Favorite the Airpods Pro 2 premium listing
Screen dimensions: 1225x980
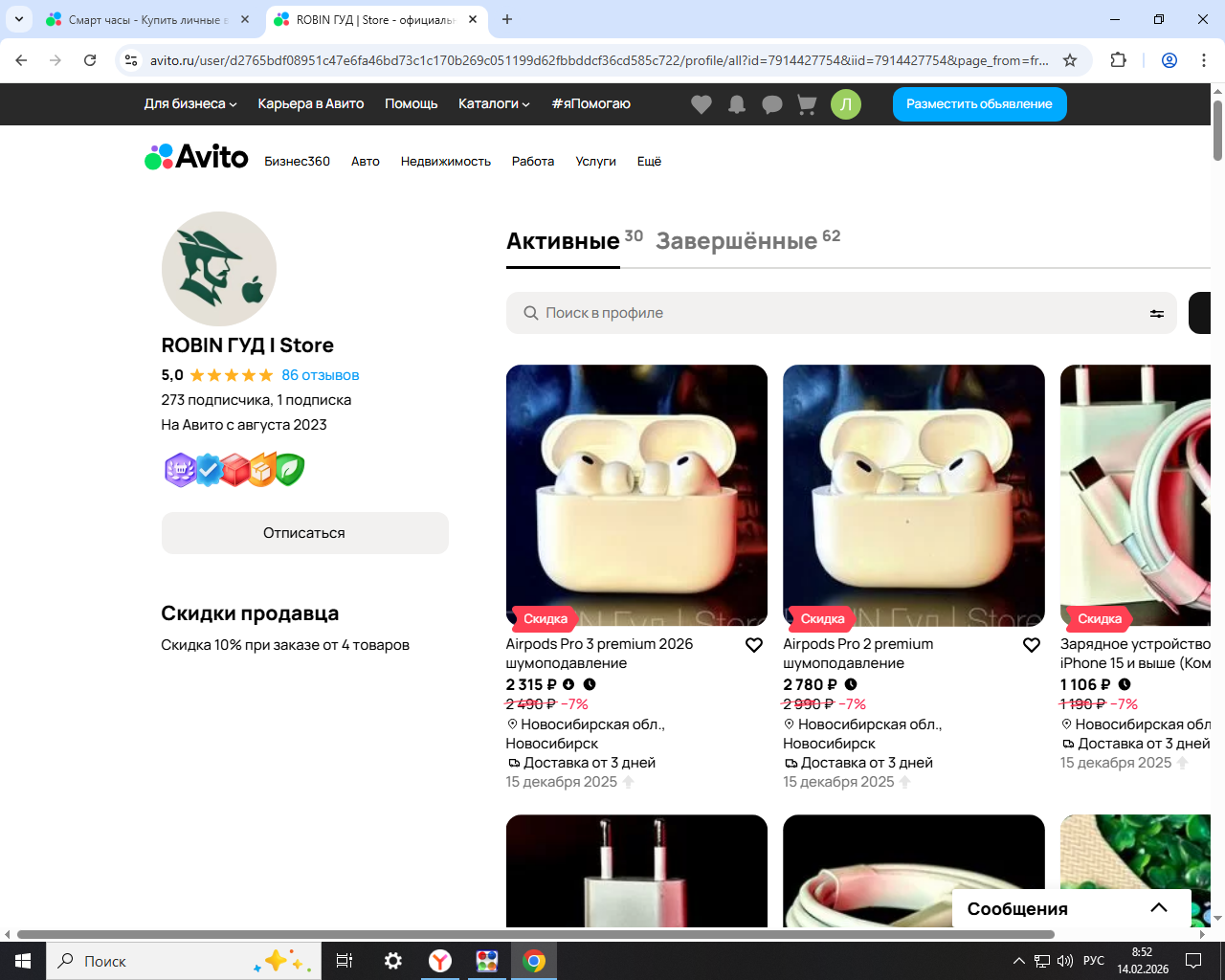[x=1032, y=645]
